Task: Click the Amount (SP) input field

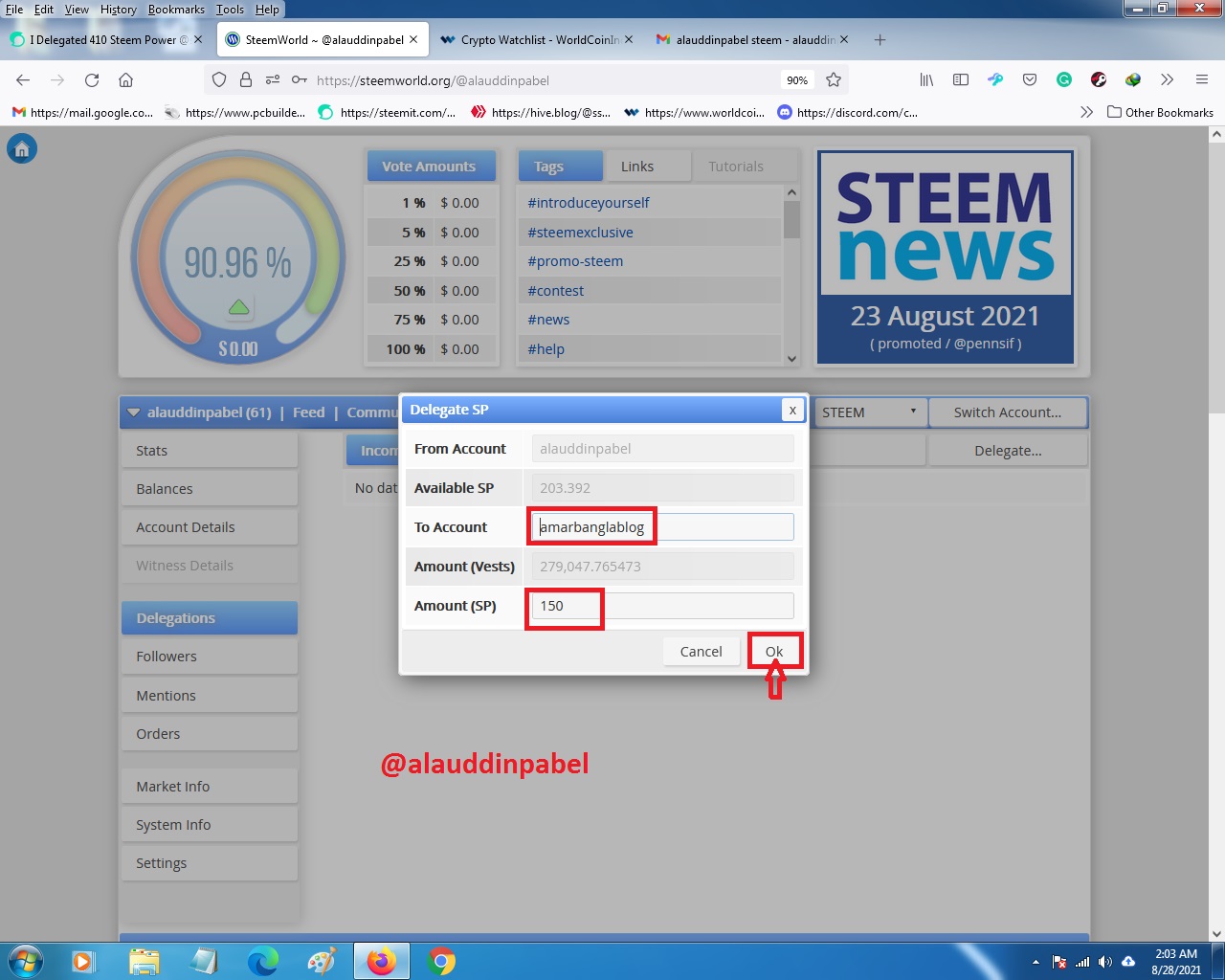Action: pos(662,606)
